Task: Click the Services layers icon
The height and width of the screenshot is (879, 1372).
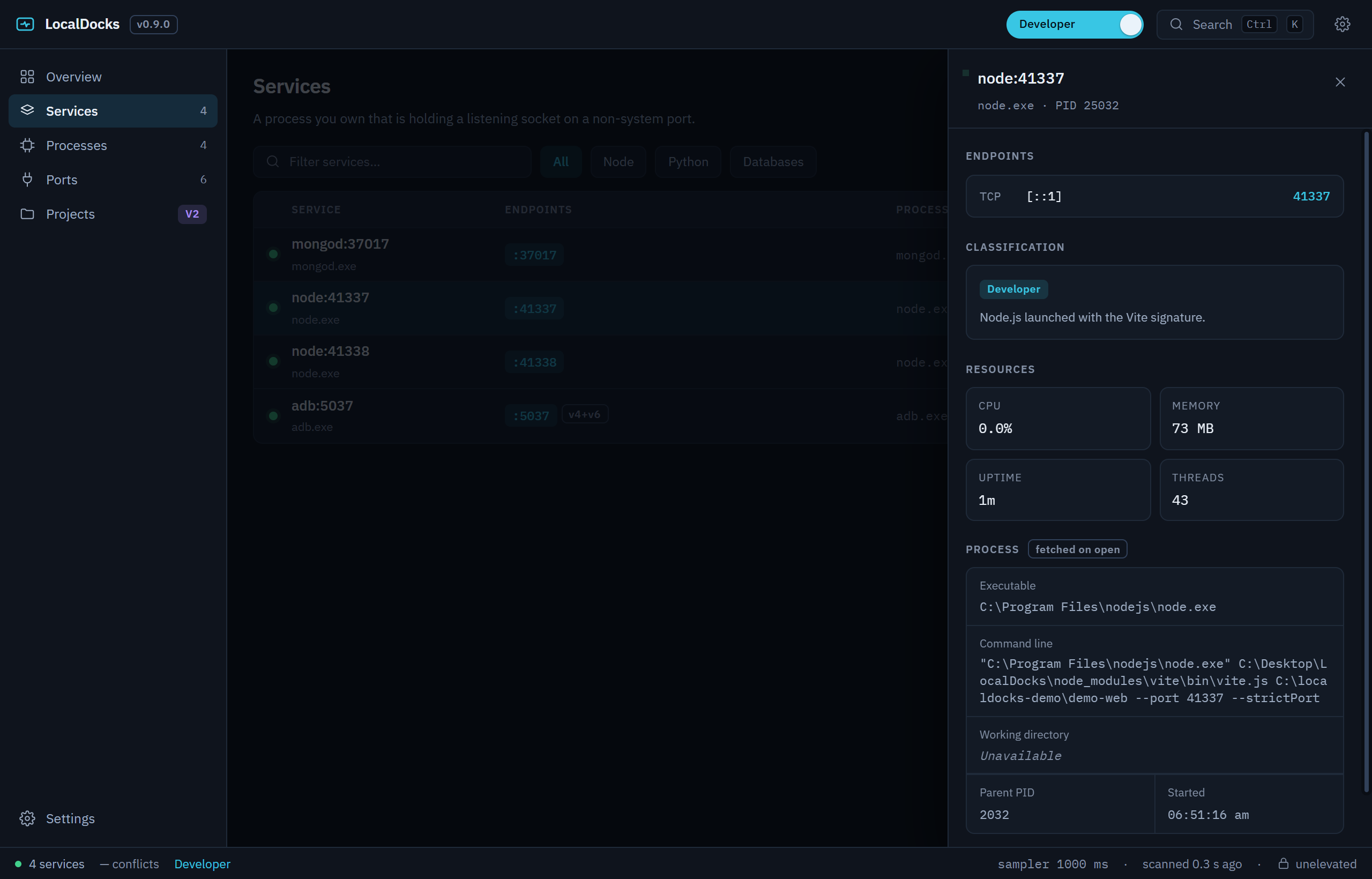Action: [x=27, y=110]
